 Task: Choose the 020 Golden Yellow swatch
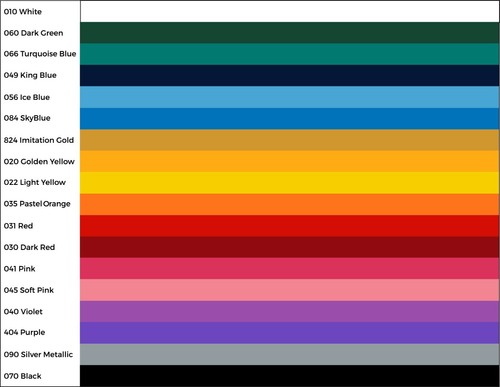(x=289, y=161)
